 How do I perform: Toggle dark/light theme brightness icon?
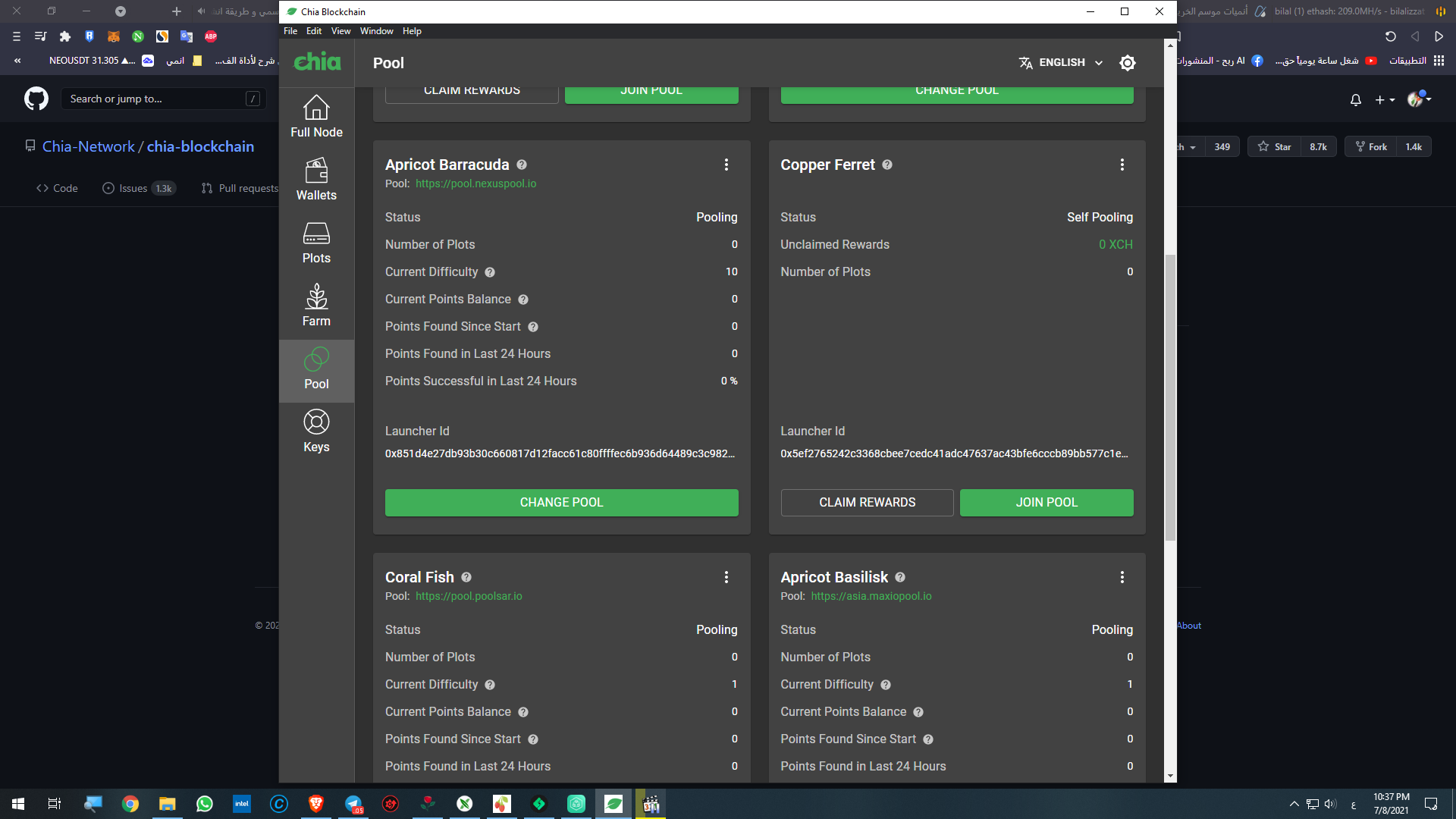(1128, 63)
